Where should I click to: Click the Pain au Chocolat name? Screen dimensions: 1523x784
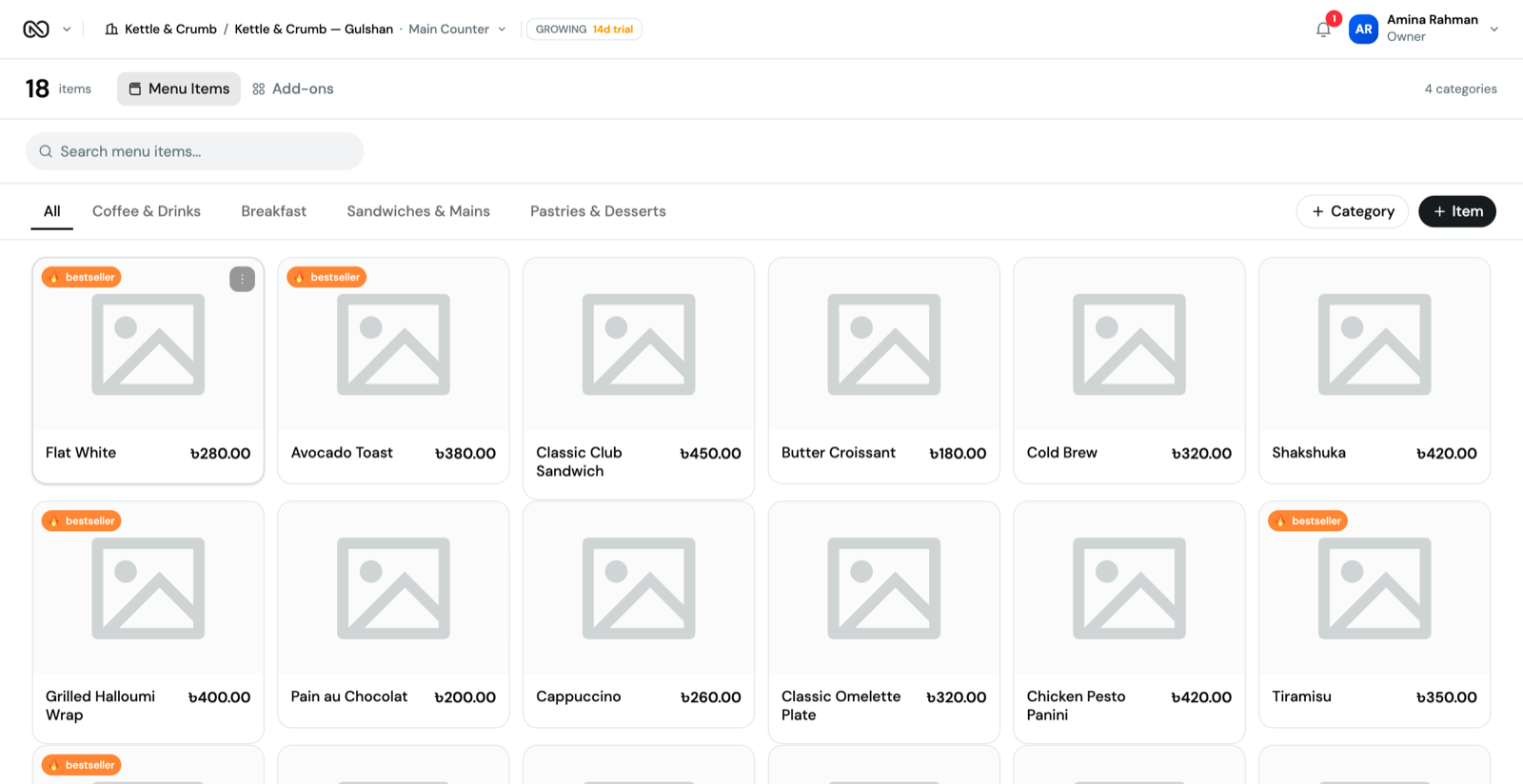tap(349, 696)
